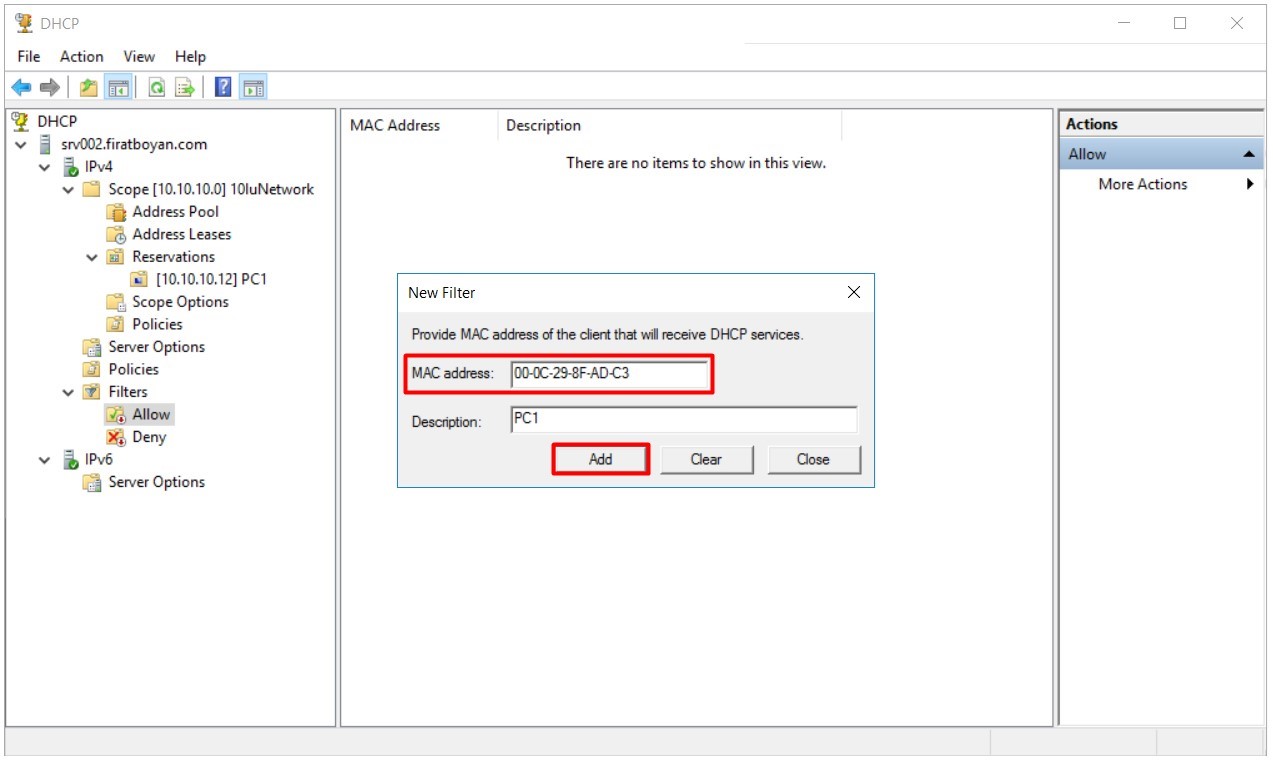Open Help via blue question mark icon
1273x762 pixels.
point(223,88)
